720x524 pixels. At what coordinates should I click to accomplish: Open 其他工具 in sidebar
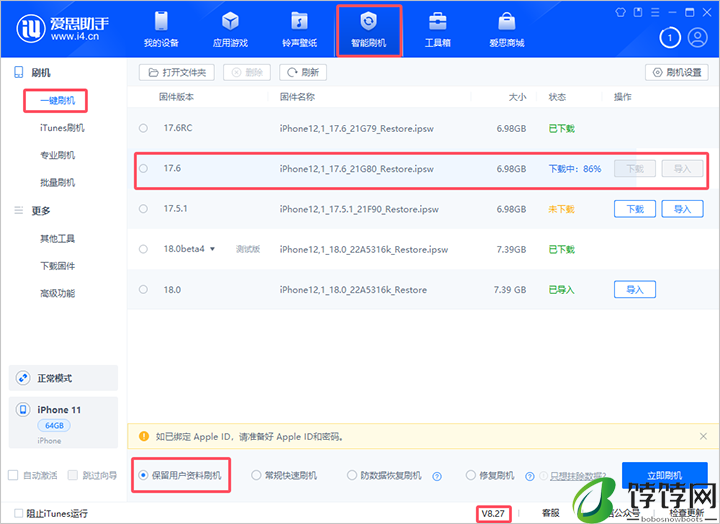[57, 239]
